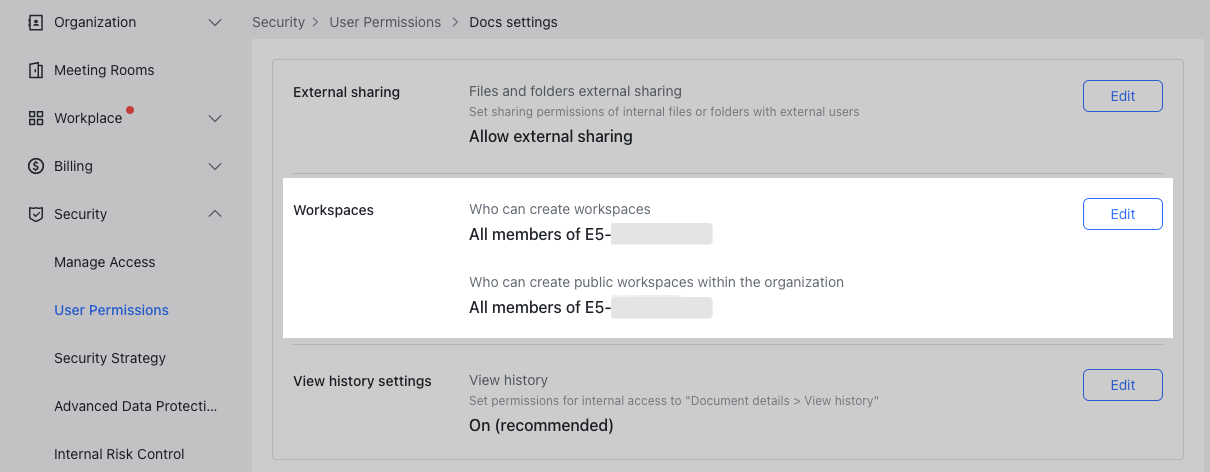The image size is (1210, 472).
Task: Expand the Billing section chevron
Action: (x=214, y=166)
